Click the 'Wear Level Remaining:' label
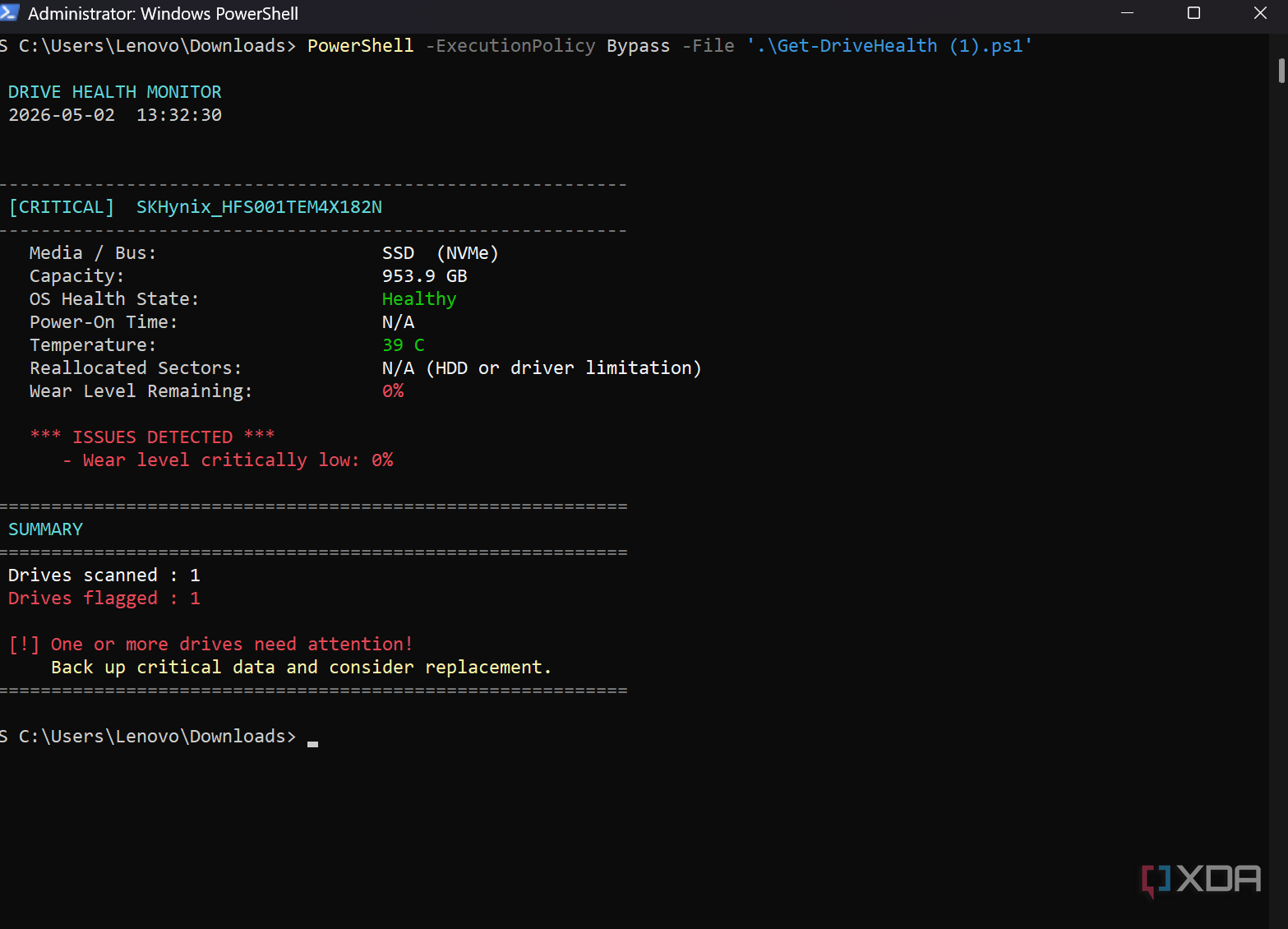 (141, 391)
